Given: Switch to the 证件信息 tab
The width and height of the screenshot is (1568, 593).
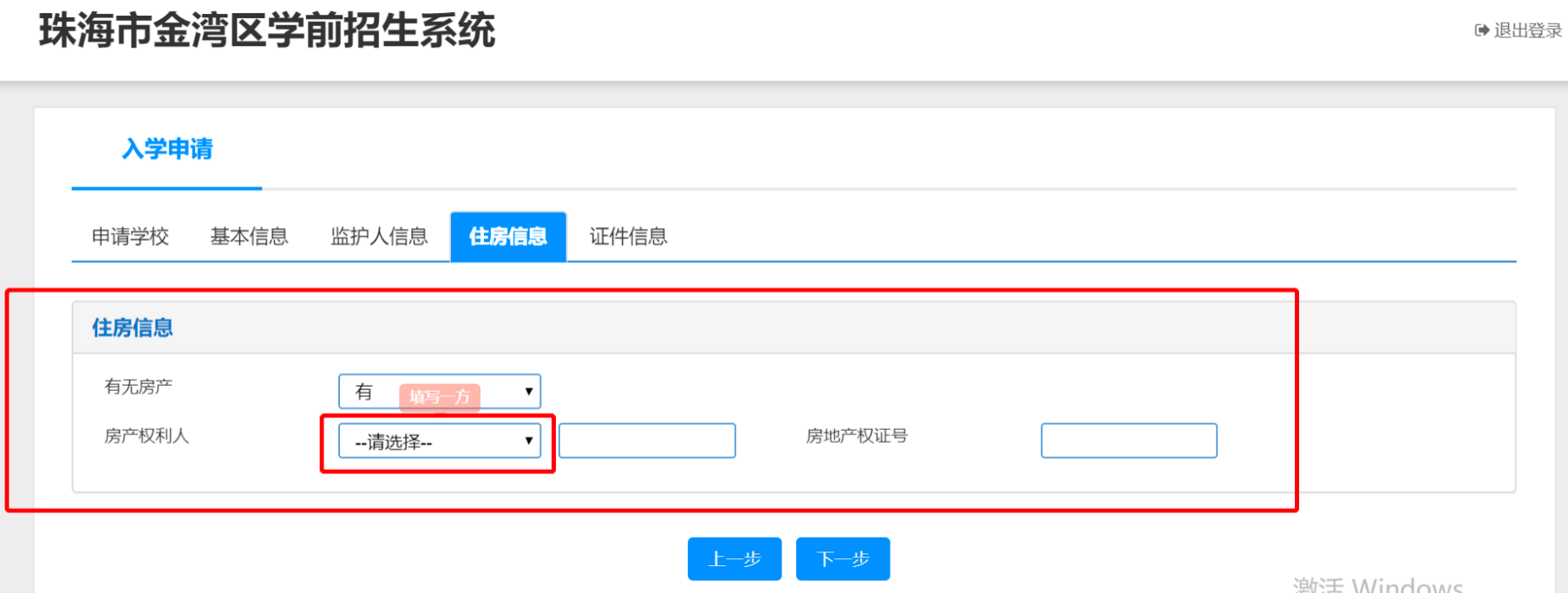Looking at the screenshot, I should point(628,237).
